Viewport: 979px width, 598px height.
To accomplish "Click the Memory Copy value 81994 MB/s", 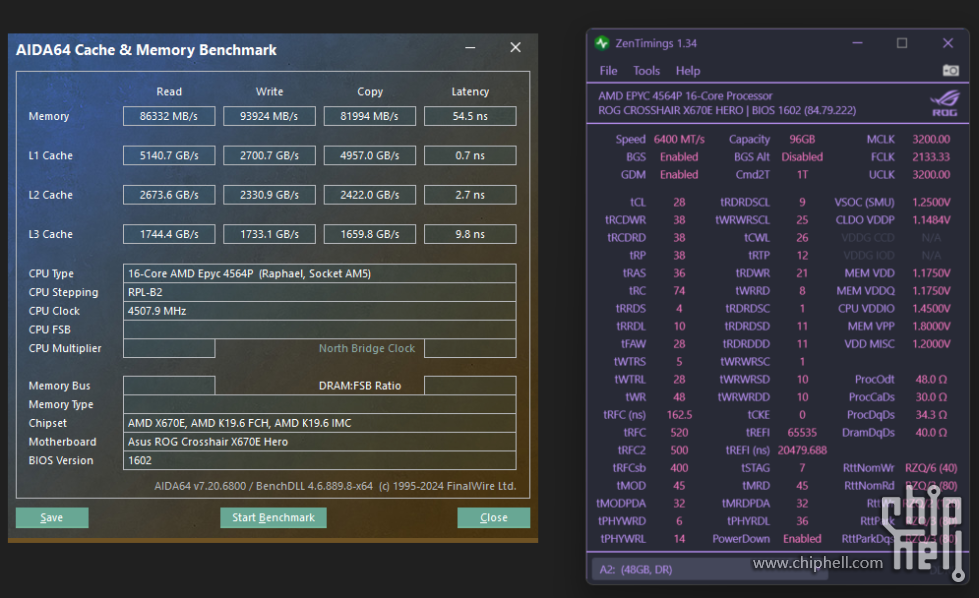I will pyautogui.click(x=370, y=116).
